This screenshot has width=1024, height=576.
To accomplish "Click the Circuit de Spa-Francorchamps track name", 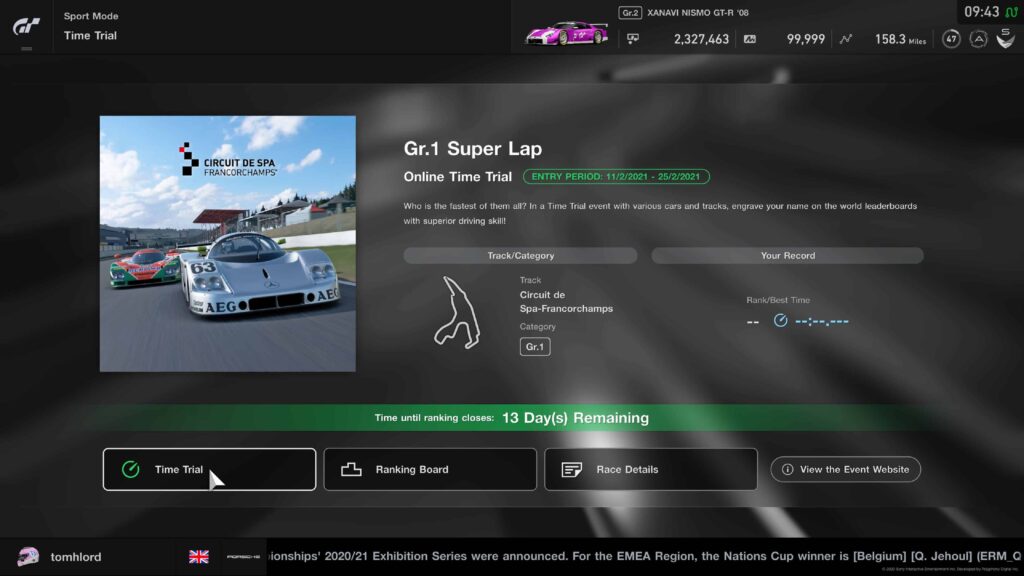I will (x=566, y=302).
